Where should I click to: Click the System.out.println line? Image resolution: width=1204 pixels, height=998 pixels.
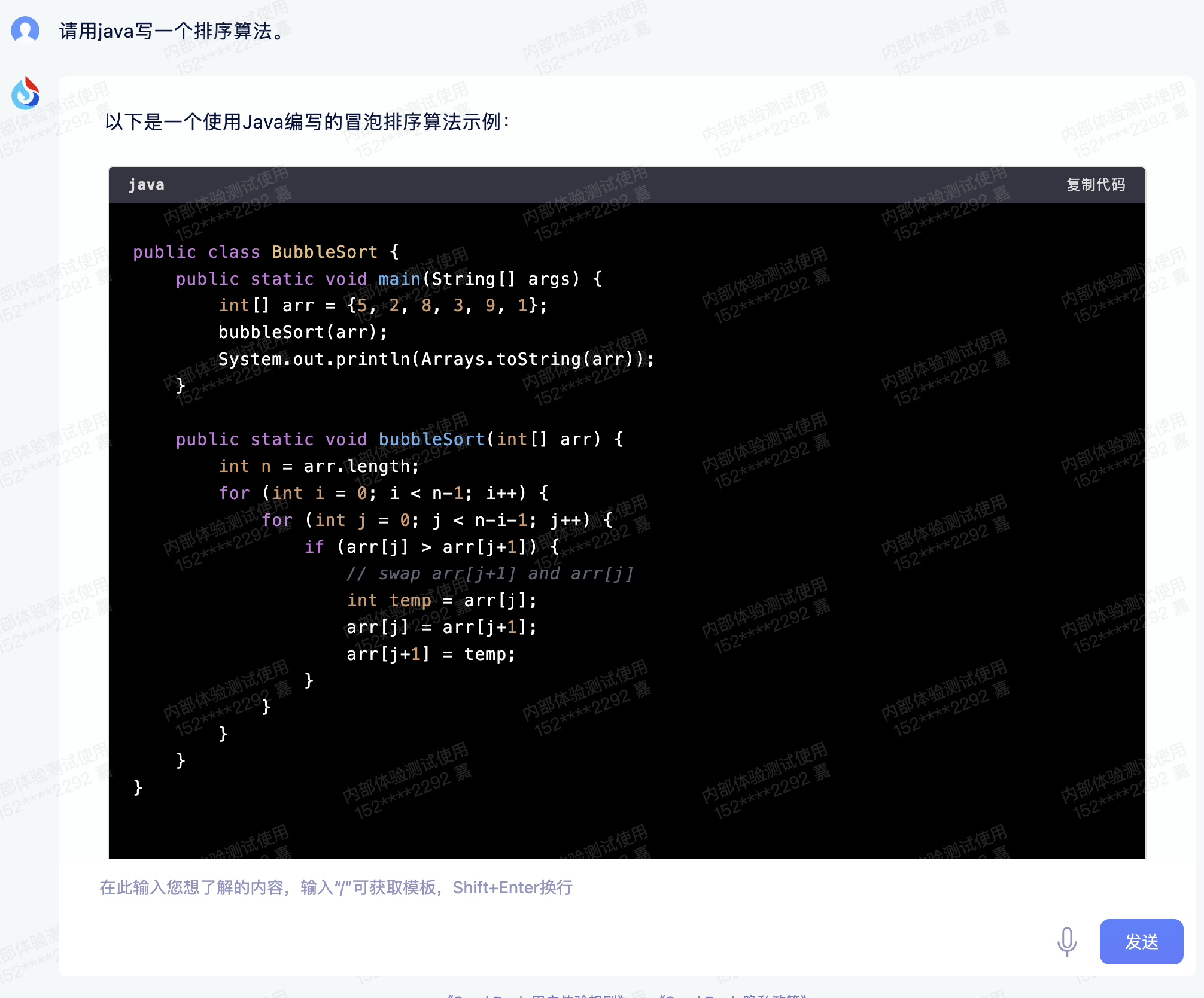pos(436,360)
